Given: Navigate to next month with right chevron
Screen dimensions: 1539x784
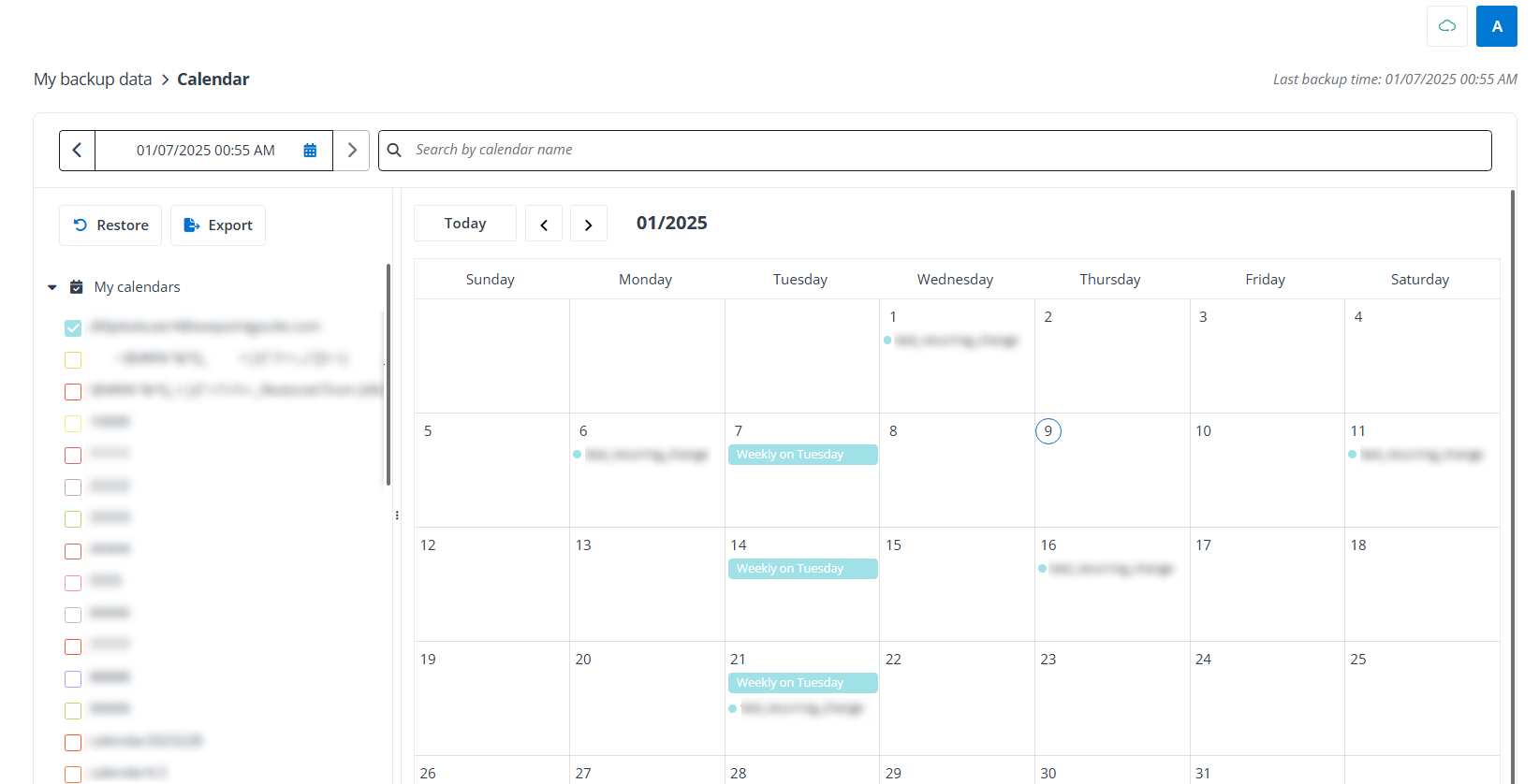Looking at the screenshot, I should (x=589, y=223).
